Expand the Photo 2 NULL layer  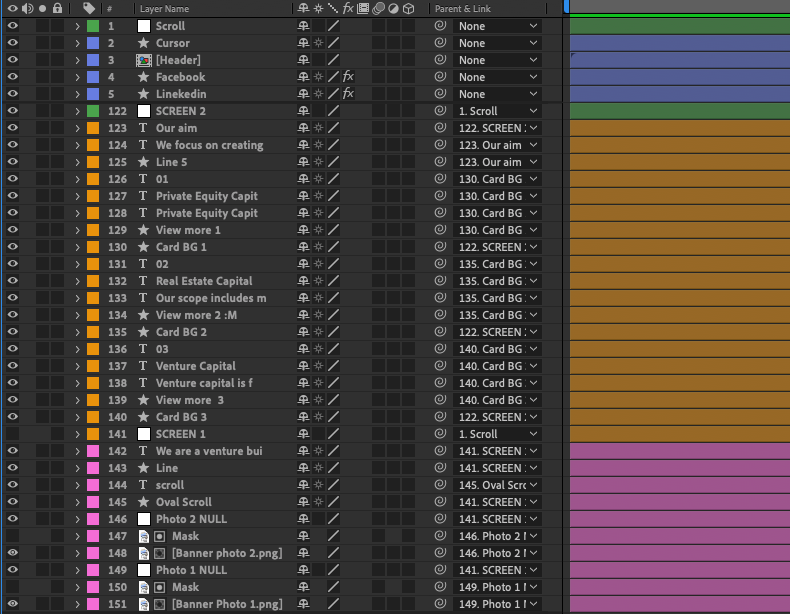(77, 519)
